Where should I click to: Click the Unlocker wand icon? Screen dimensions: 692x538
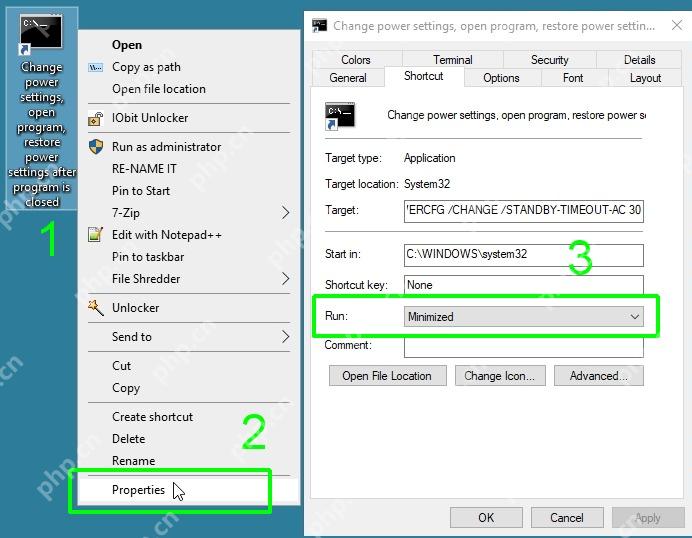(96, 308)
